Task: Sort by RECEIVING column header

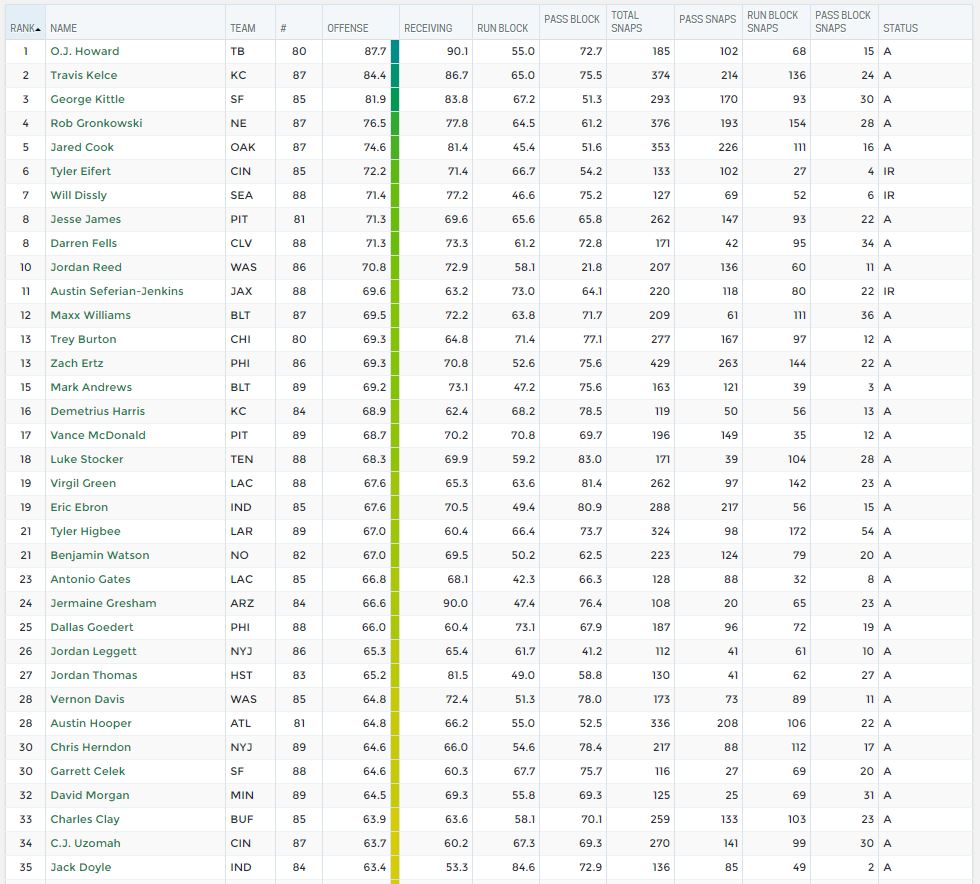Action: [x=428, y=28]
